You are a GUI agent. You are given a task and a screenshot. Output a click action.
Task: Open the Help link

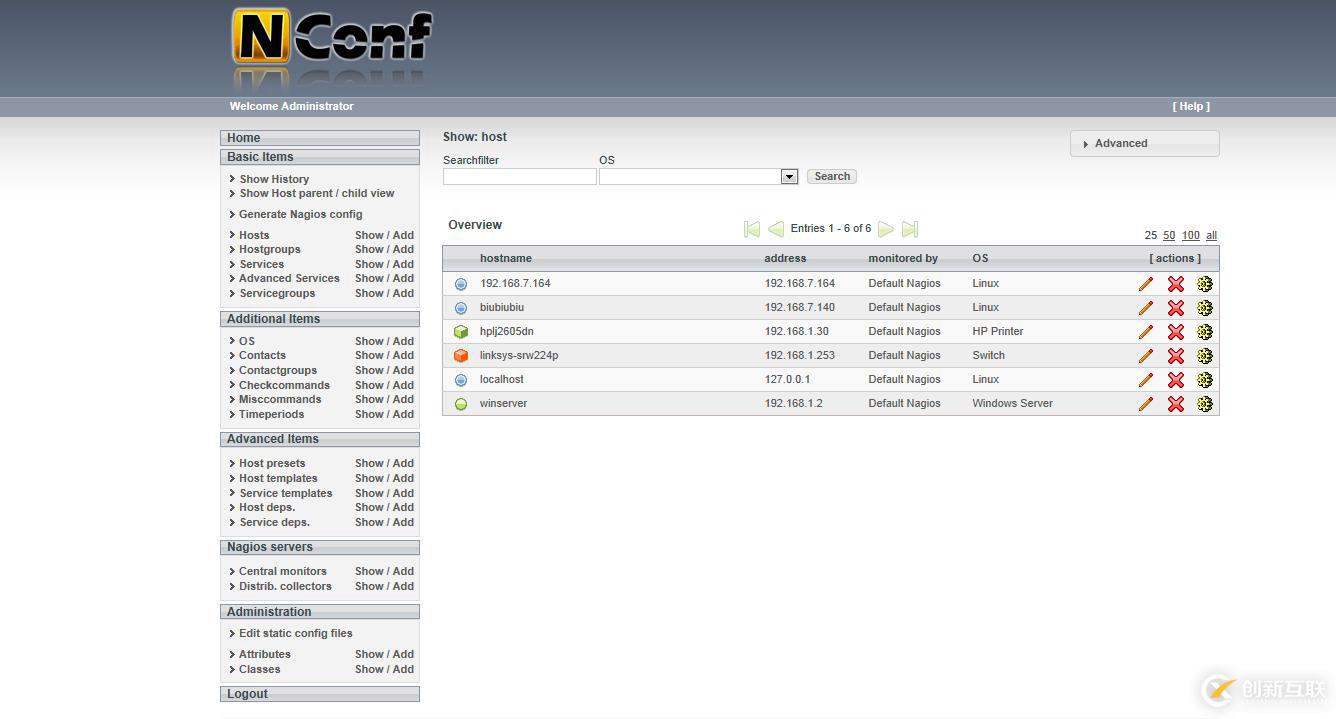point(1191,106)
